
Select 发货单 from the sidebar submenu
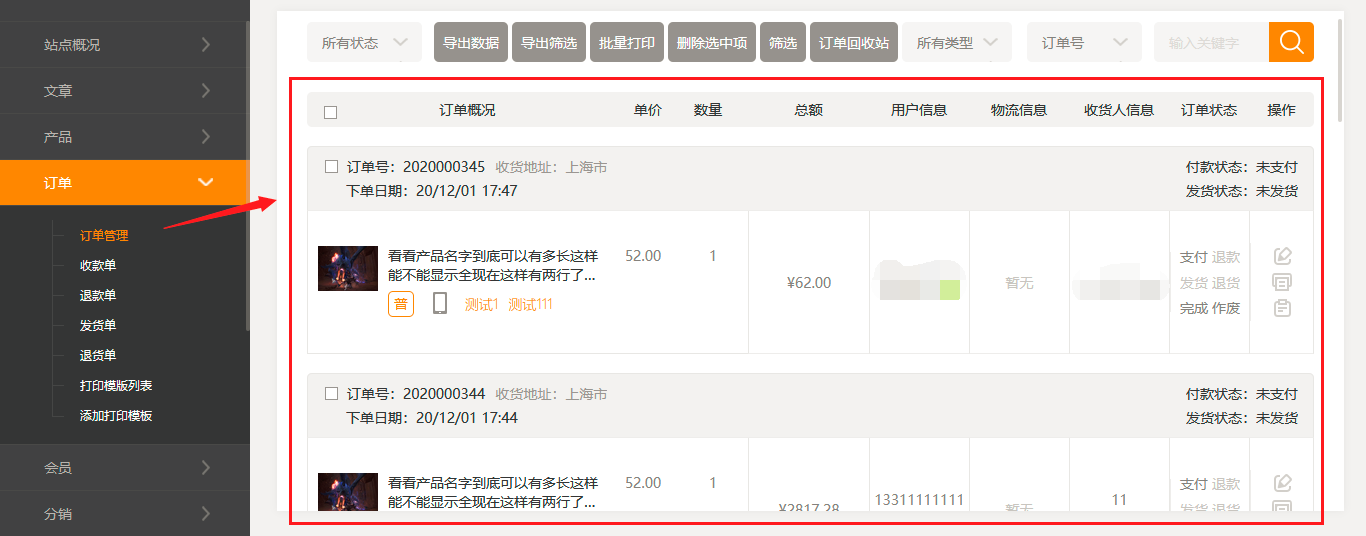coord(98,326)
